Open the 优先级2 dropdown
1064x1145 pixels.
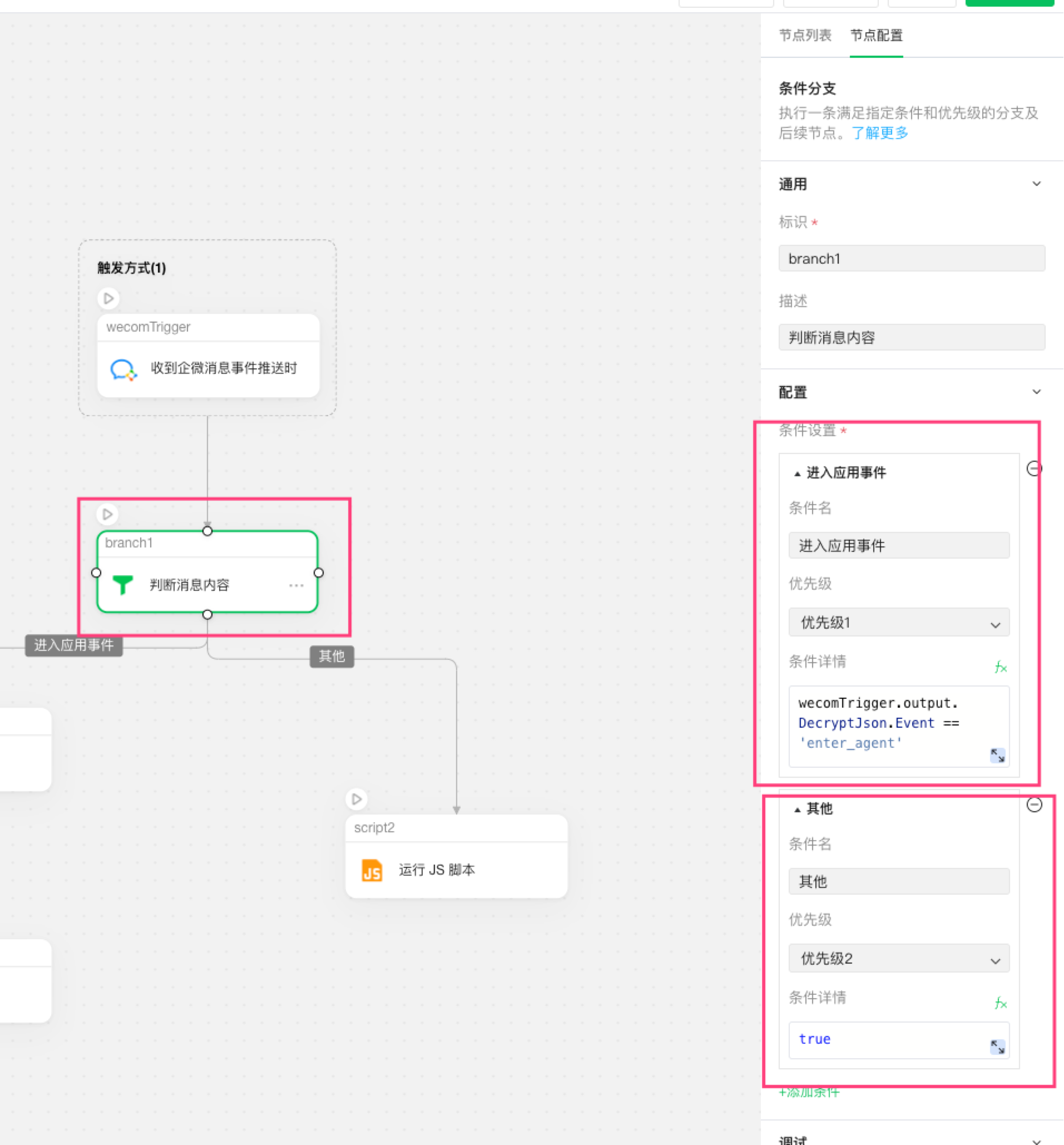[899, 958]
